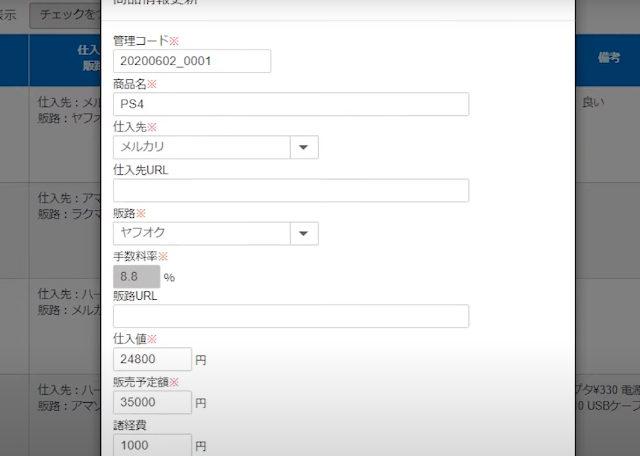Viewport: 640px width, 456px height.
Task: Click the 手数料率 field showing 8.8
Action: [x=137, y=276]
